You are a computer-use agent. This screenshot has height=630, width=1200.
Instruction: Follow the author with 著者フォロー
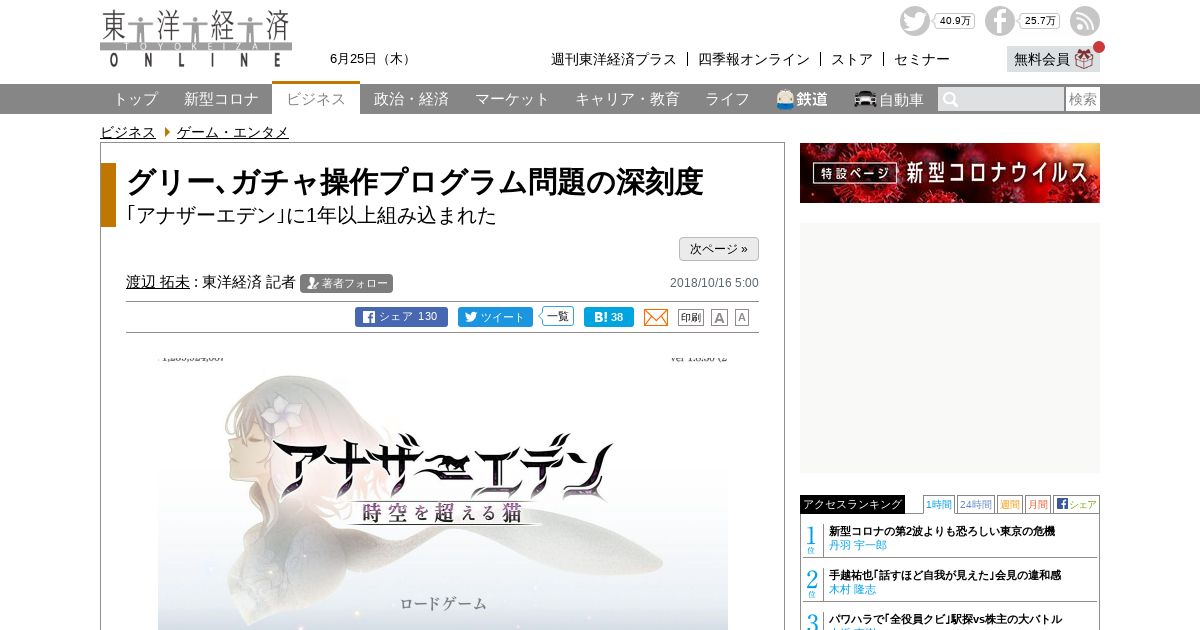(346, 283)
